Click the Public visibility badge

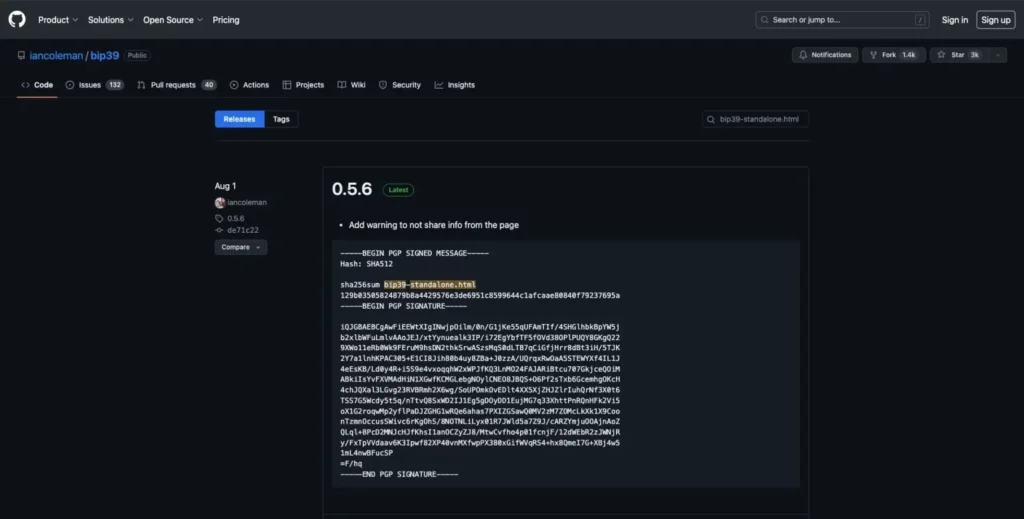(137, 55)
